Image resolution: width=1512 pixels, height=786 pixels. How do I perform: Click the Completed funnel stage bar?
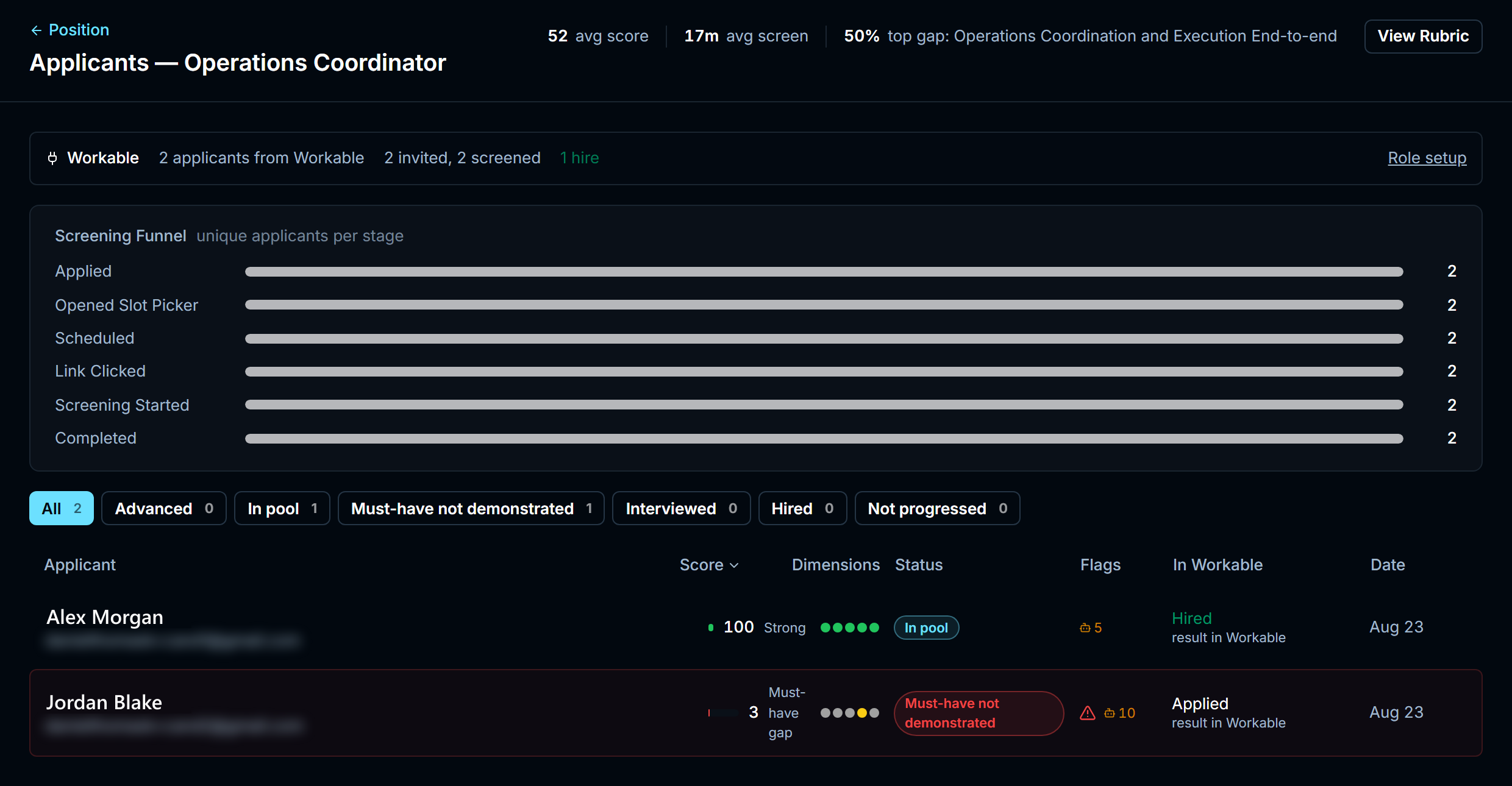(x=824, y=439)
